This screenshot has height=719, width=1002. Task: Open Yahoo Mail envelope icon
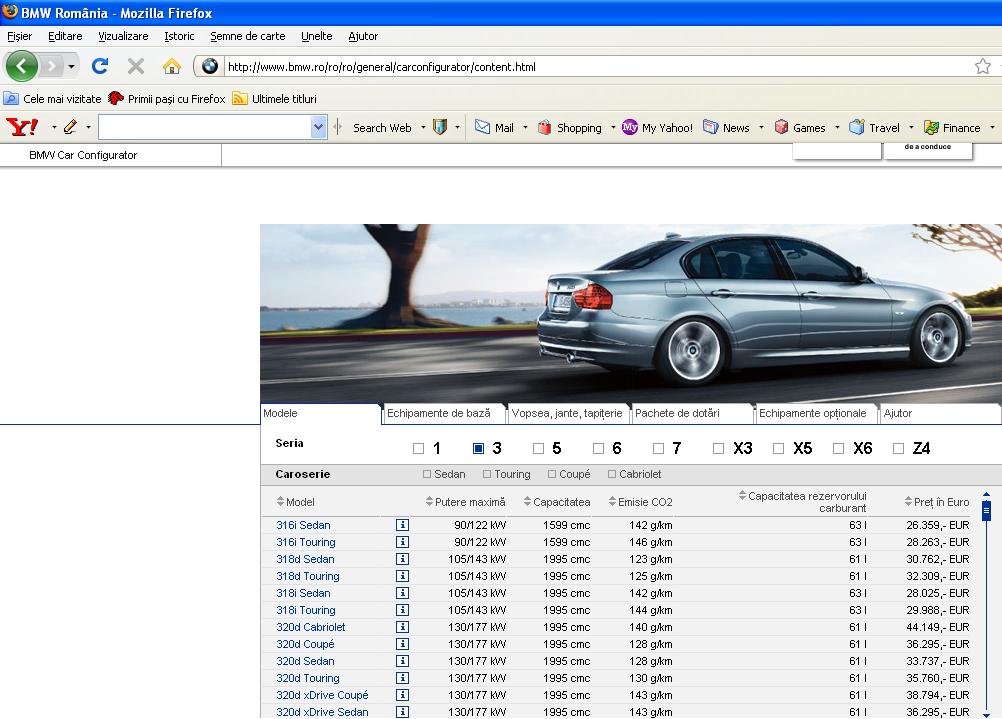click(483, 127)
